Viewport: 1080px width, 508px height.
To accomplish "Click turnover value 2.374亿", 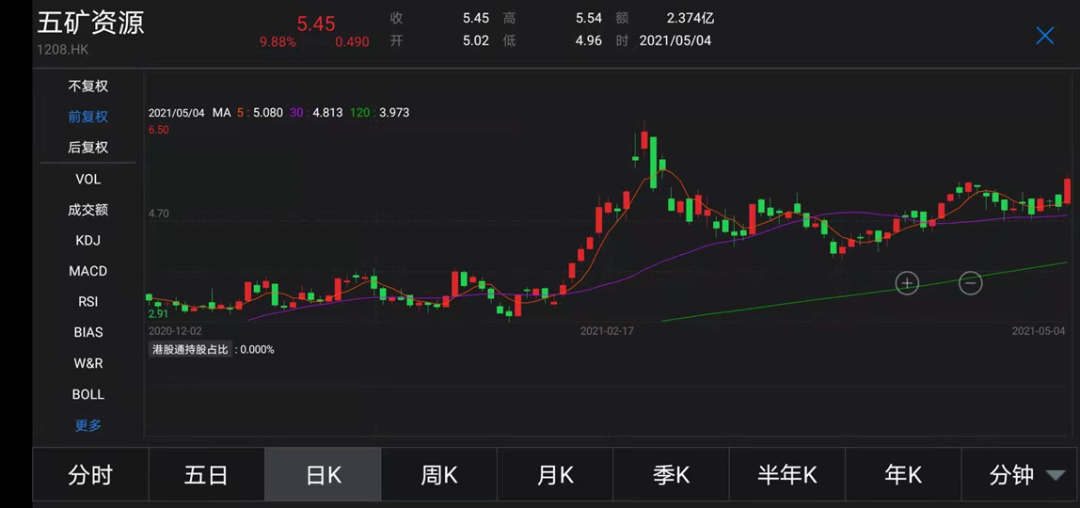I will [x=690, y=18].
